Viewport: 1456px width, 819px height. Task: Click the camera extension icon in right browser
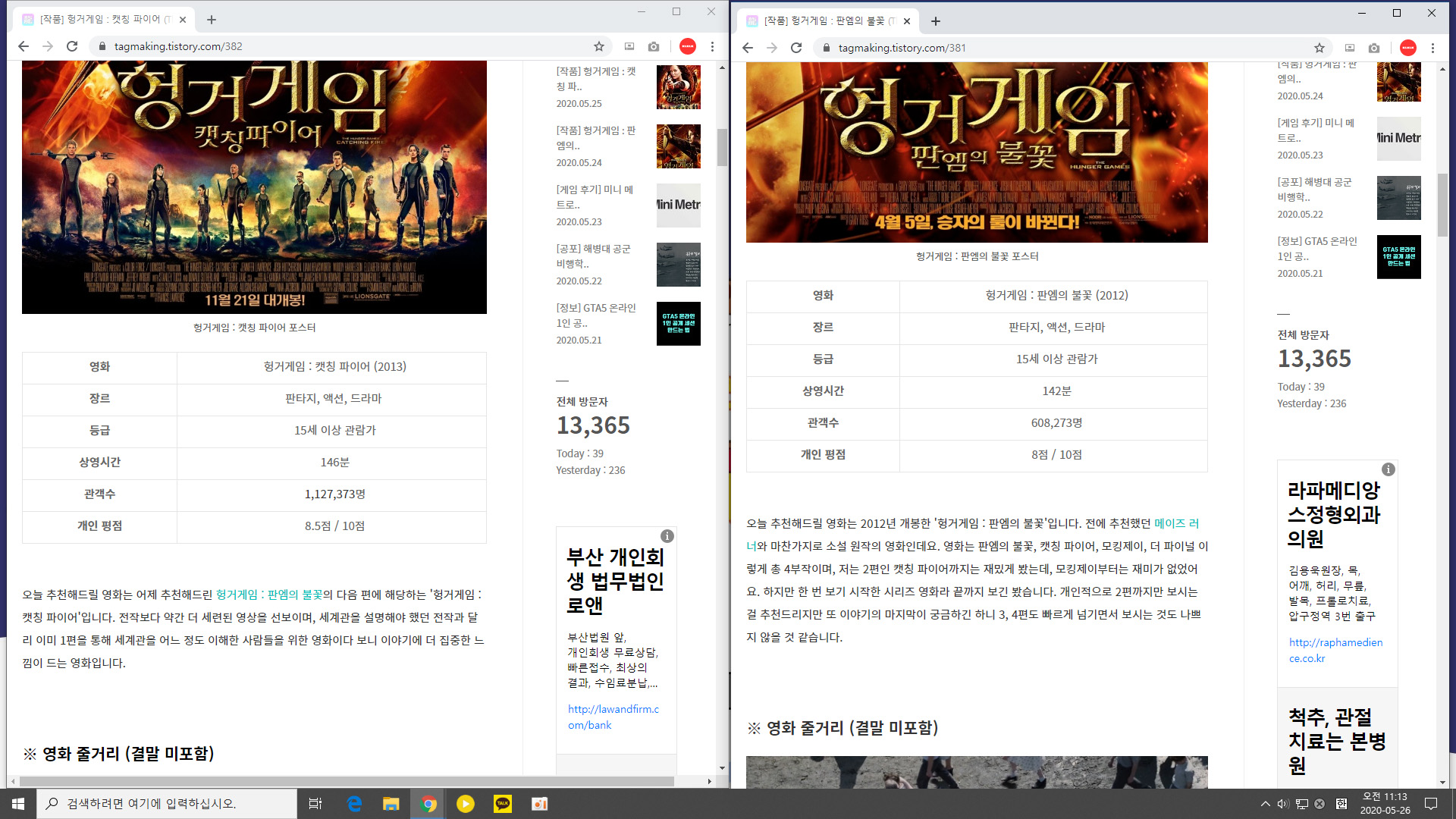[1374, 48]
